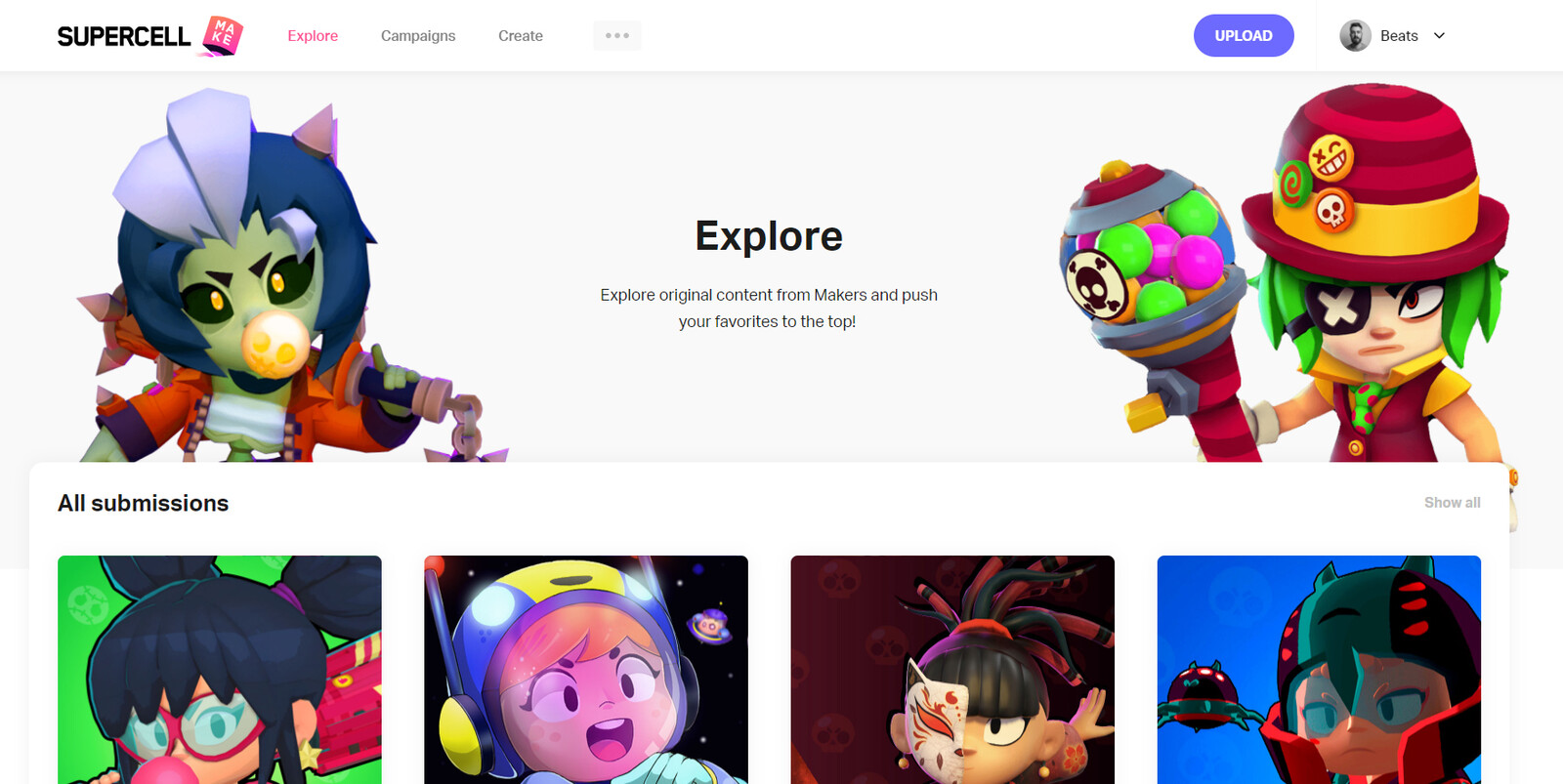The width and height of the screenshot is (1563, 784).
Task: Click the All submissions heading
Action: coord(143,503)
